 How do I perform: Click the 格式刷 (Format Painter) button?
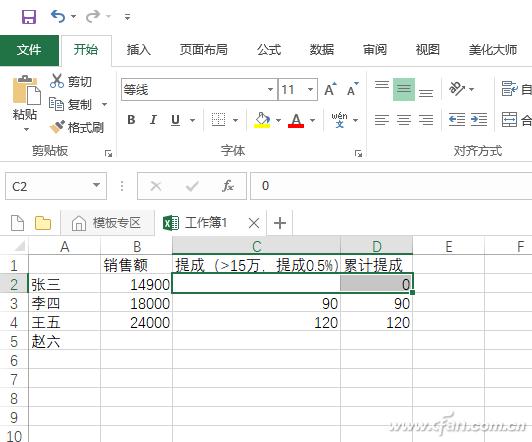pos(77,127)
